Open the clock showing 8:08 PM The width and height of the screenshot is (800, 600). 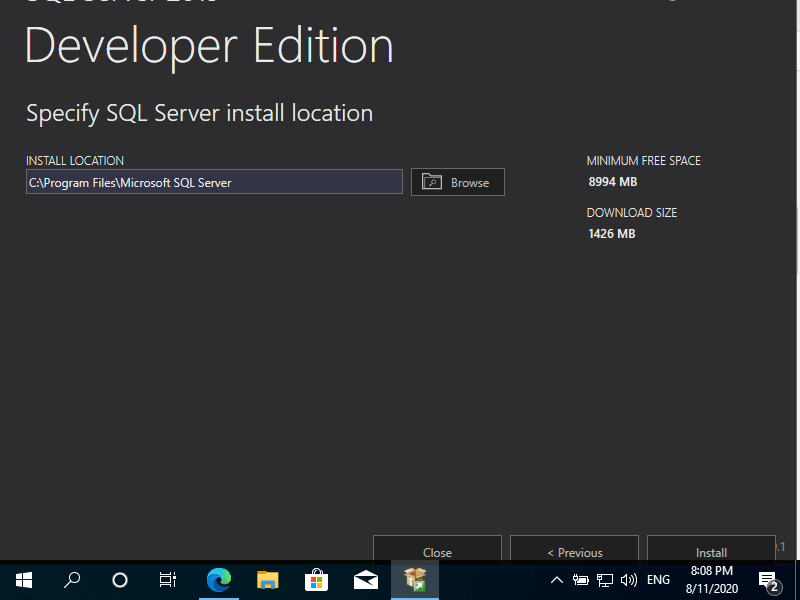click(712, 580)
